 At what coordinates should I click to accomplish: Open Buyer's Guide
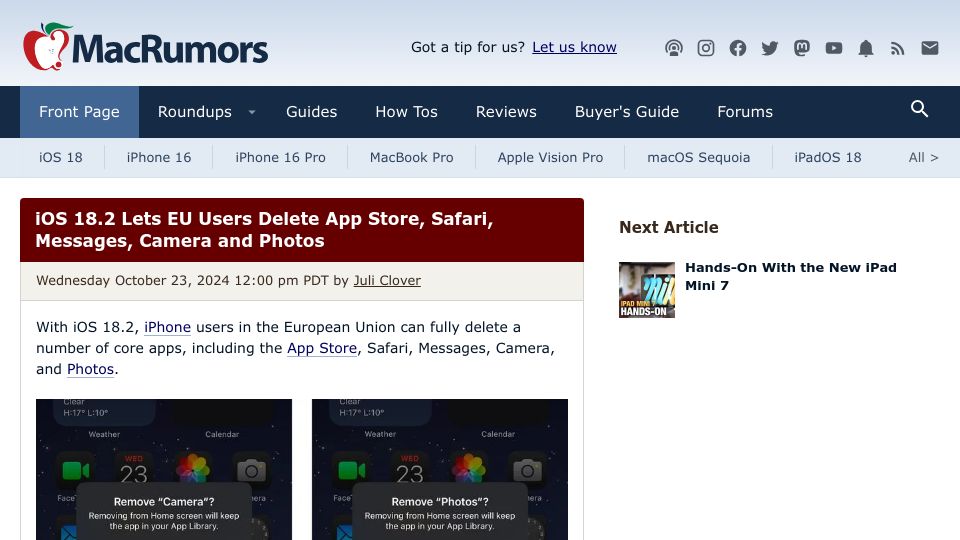627,112
